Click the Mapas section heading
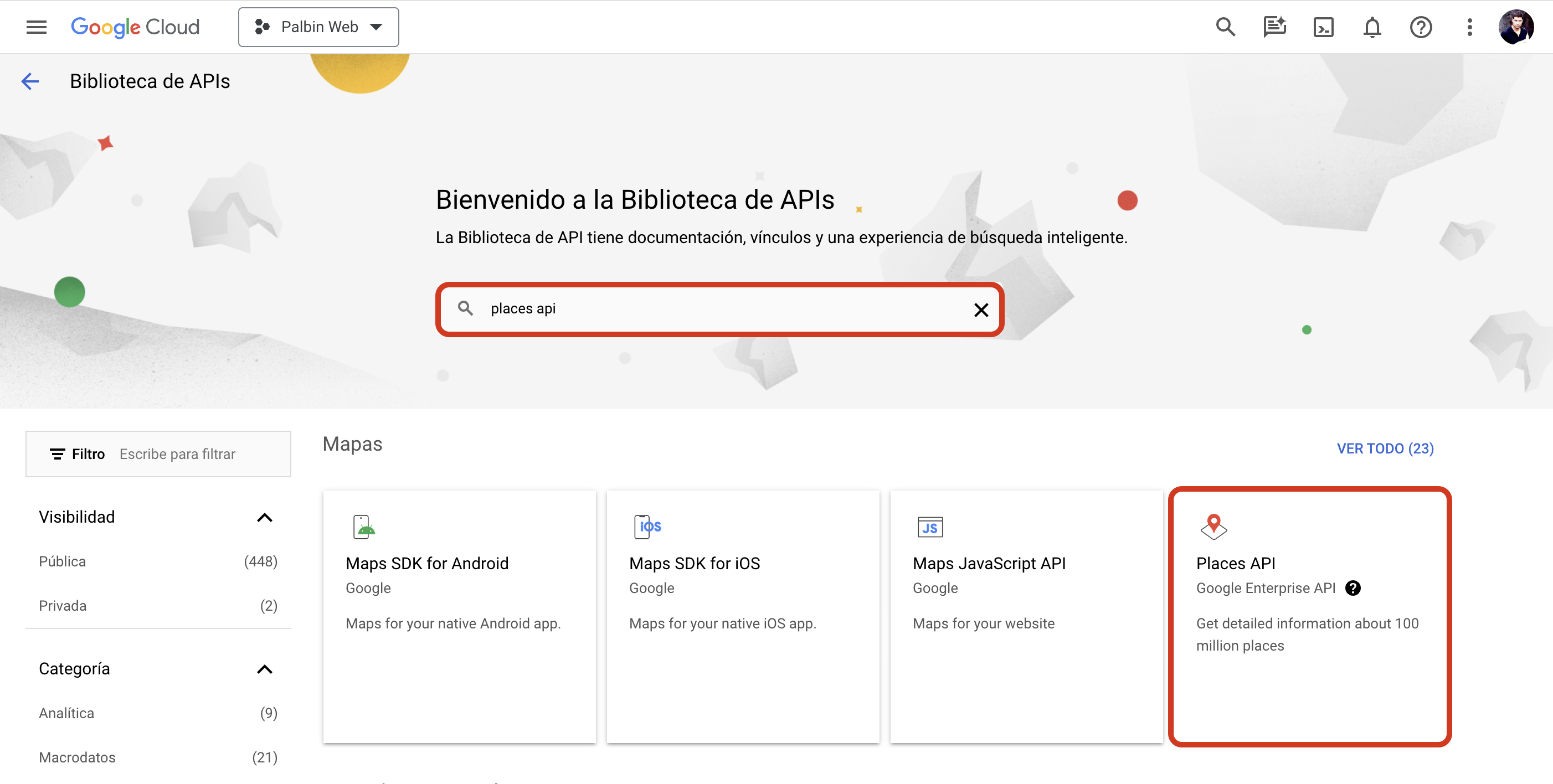This screenshot has width=1553, height=784. click(x=352, y=444)
